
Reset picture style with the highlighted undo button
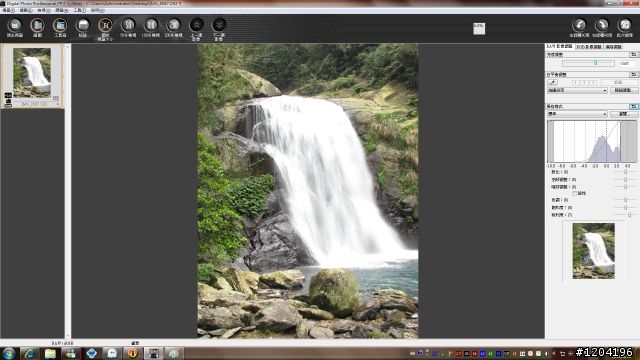633,107
